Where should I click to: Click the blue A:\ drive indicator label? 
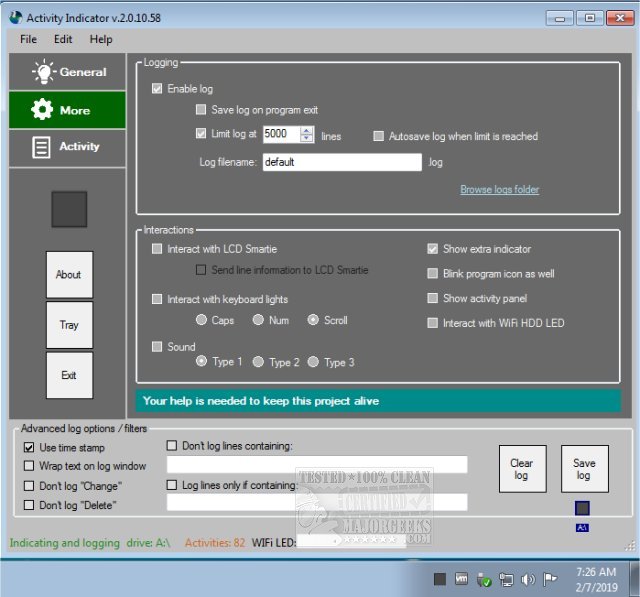coord(582,528)
